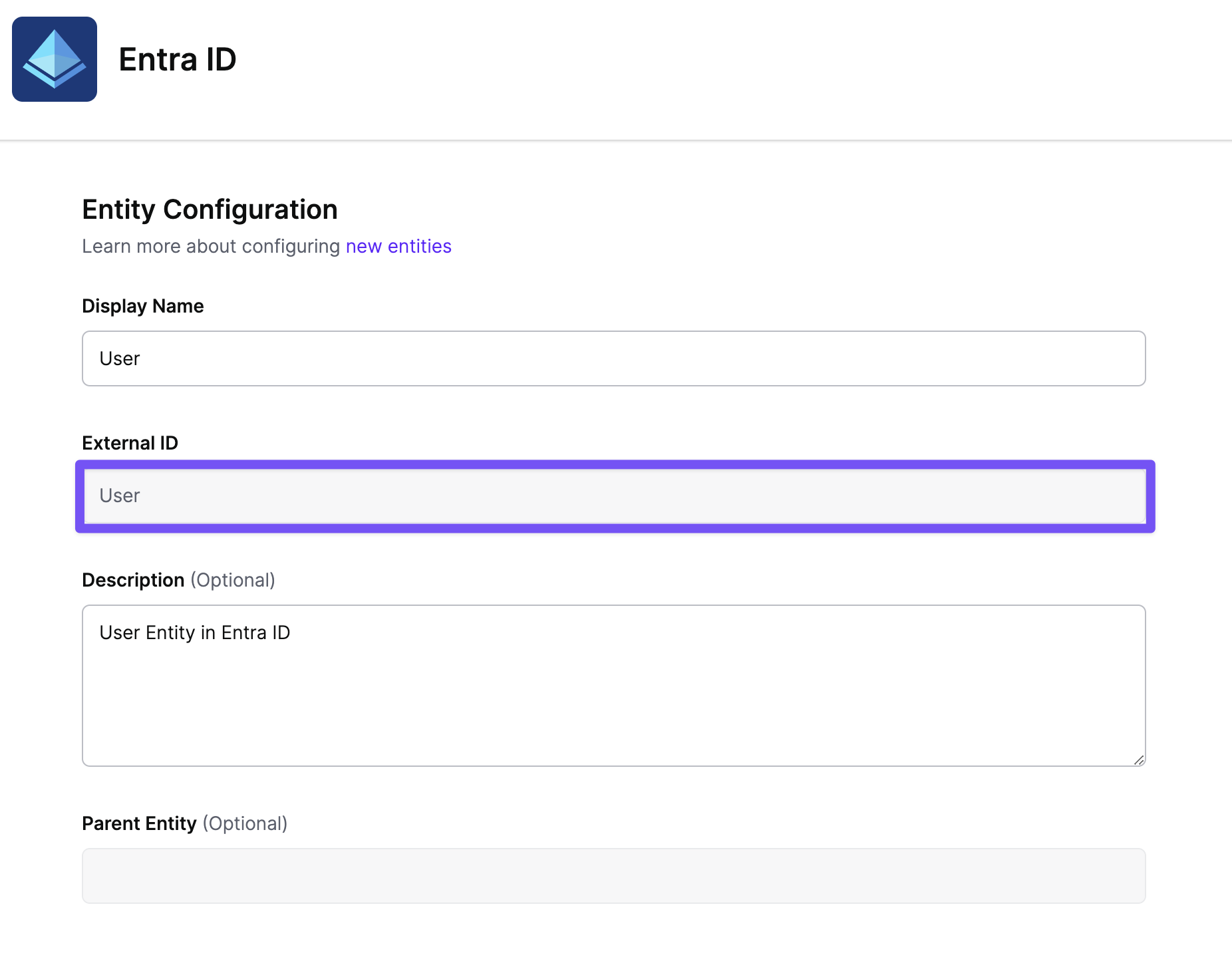Image resolution: width=1232 pixels, height=971 pixels.
Task: Click the Entity Configuration heading
Action: click(210, 209)
